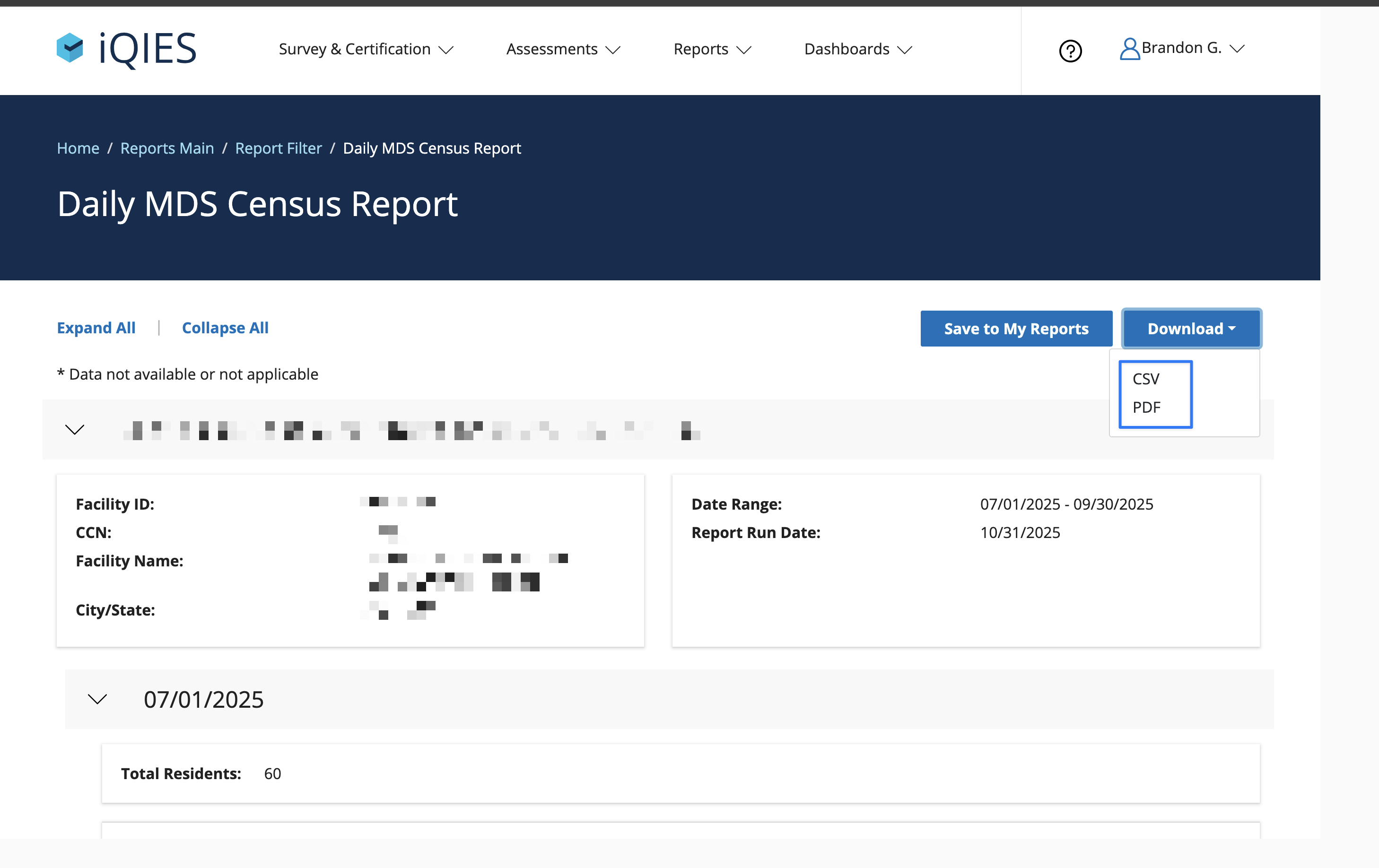Collapse the 07/01/2025 section chevron
1379x868 pixels.
pos(97,699)
